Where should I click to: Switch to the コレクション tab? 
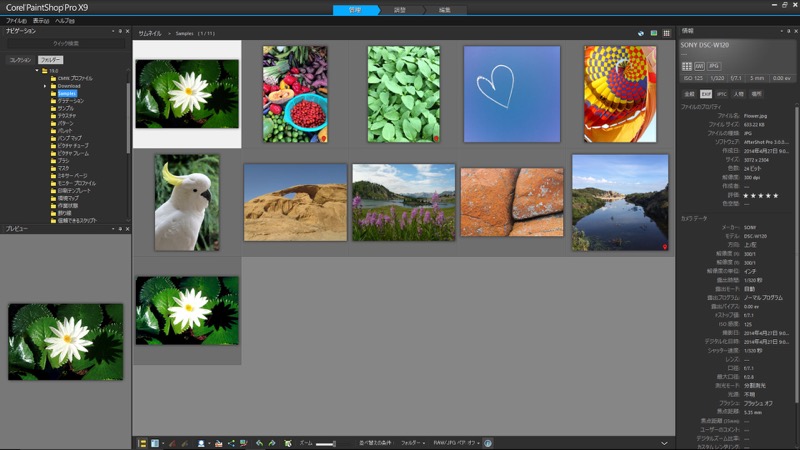click(20, 60)
